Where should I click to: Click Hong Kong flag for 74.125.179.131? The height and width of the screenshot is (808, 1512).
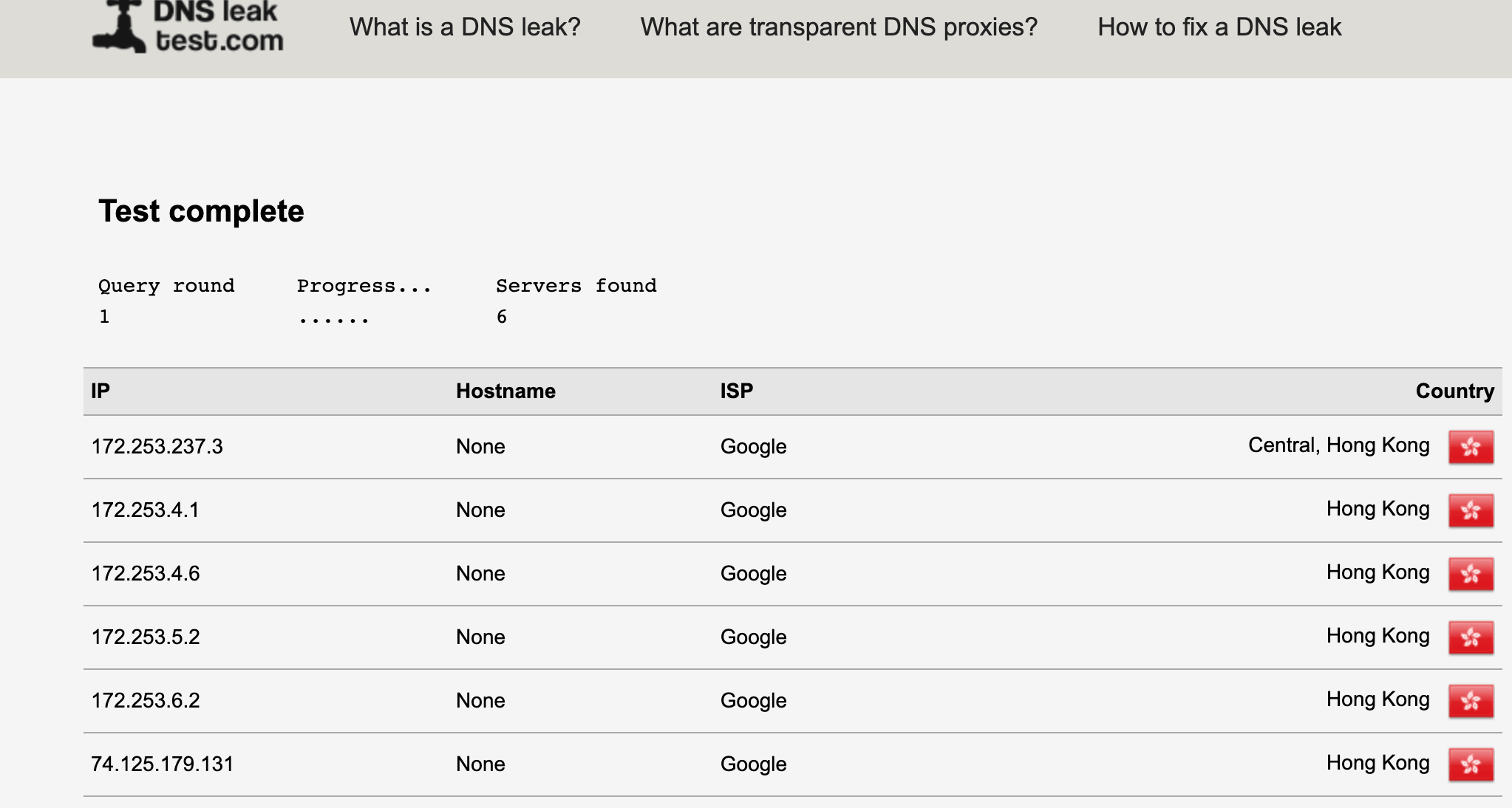(1471, 764)
